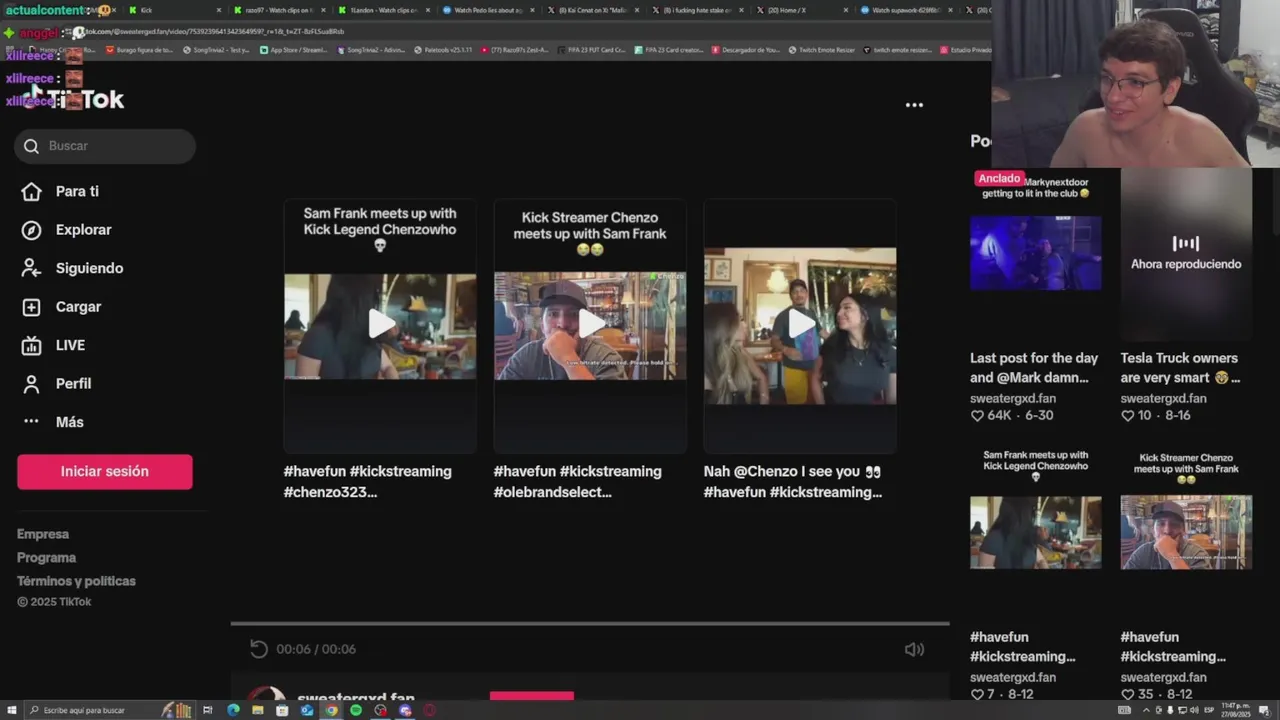Expand the Empresa footer section

click(43, 534)
